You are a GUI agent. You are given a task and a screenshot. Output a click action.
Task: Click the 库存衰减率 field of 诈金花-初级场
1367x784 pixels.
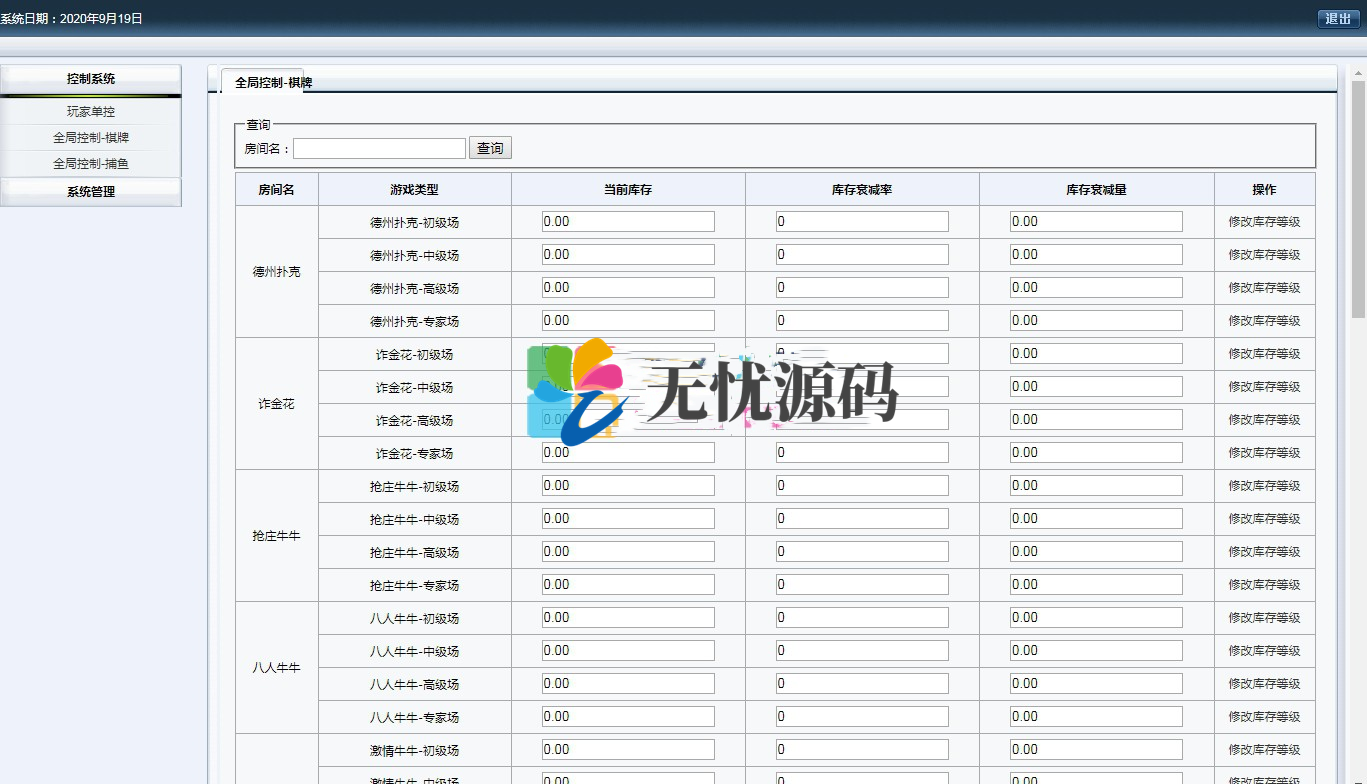click(861, 353)
